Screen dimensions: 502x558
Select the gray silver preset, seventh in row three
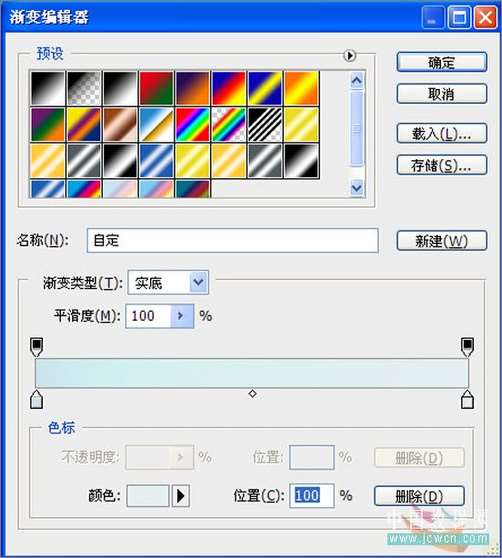[265, 160]
